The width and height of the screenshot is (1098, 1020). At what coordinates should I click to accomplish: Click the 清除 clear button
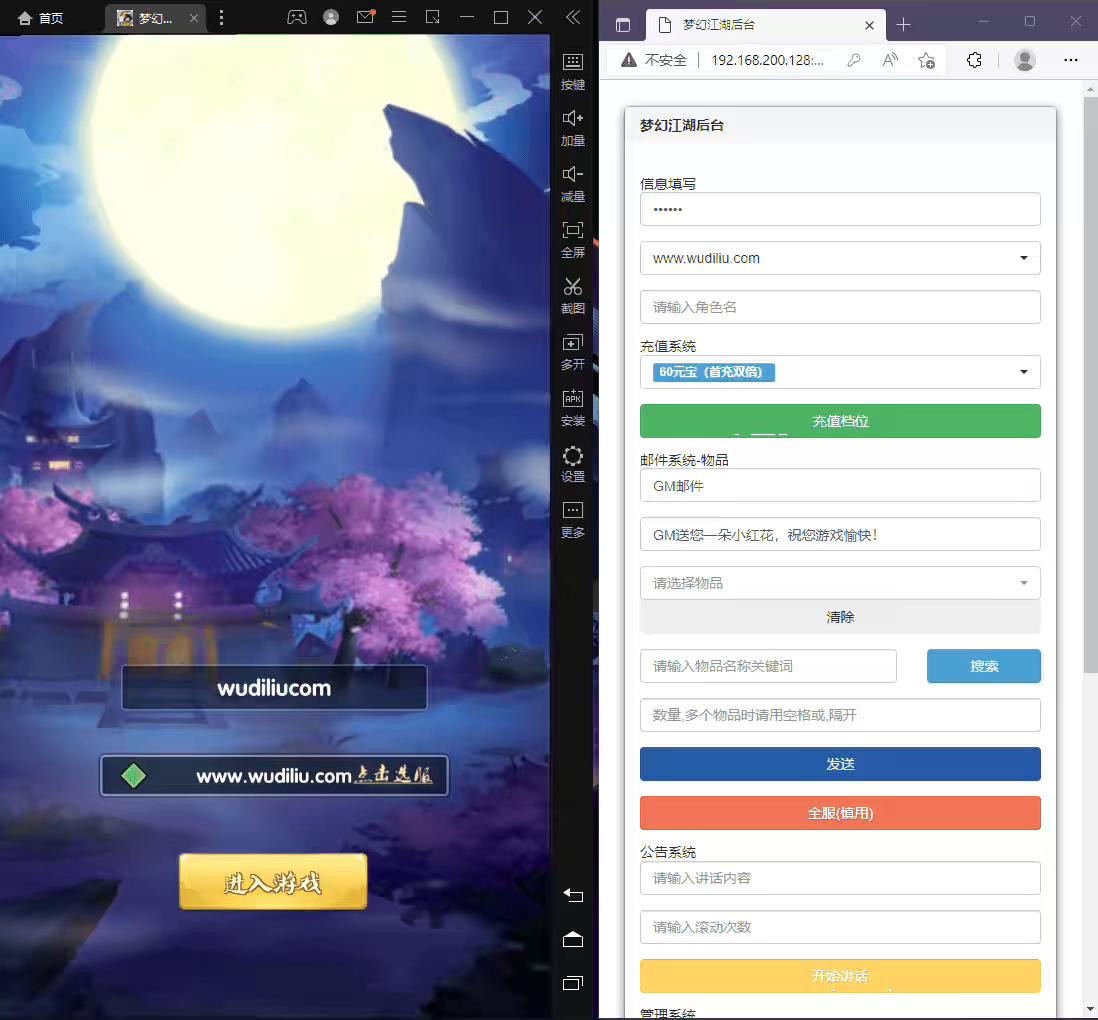coord(840,617)
